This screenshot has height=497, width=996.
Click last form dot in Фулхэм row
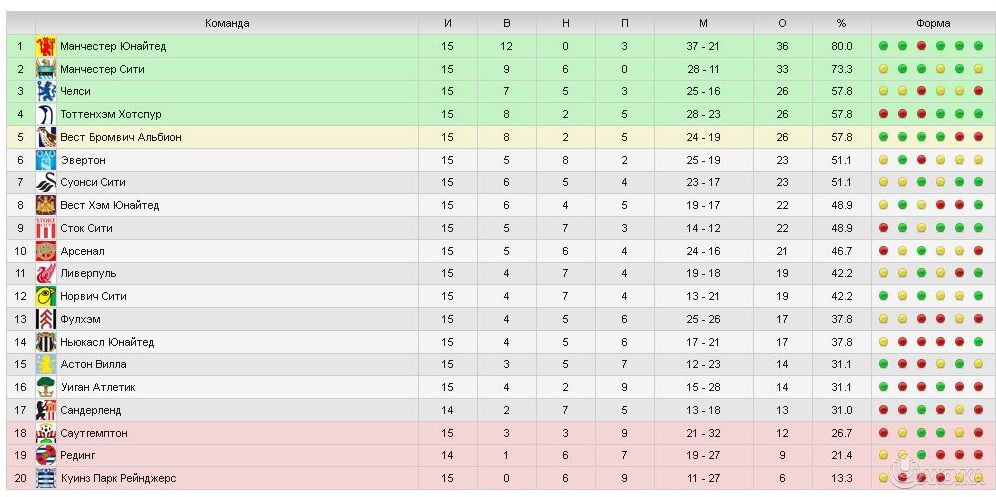click(x=979, y=319)
